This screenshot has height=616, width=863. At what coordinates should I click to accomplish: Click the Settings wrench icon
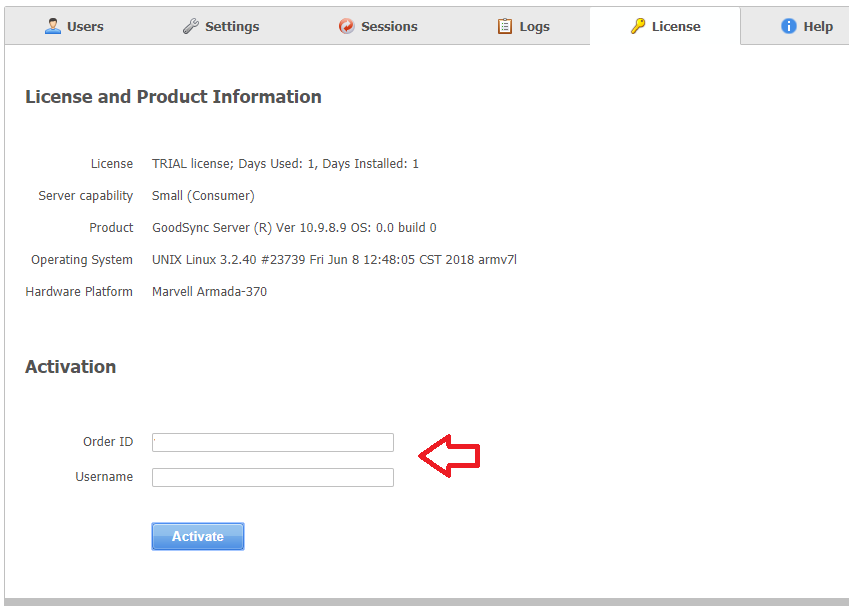tap(191, 26)
